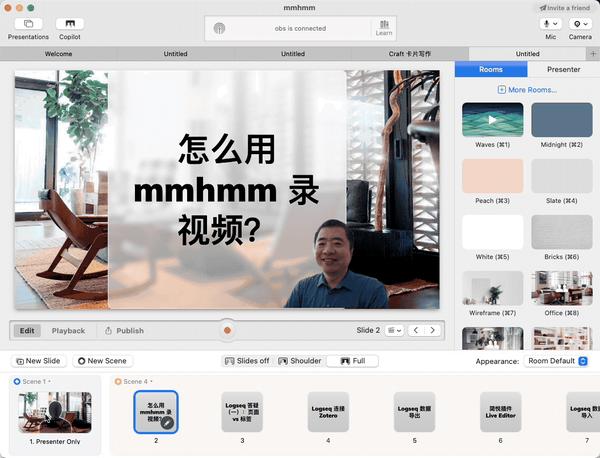Go to previous slide arrow

pos(416,330)
